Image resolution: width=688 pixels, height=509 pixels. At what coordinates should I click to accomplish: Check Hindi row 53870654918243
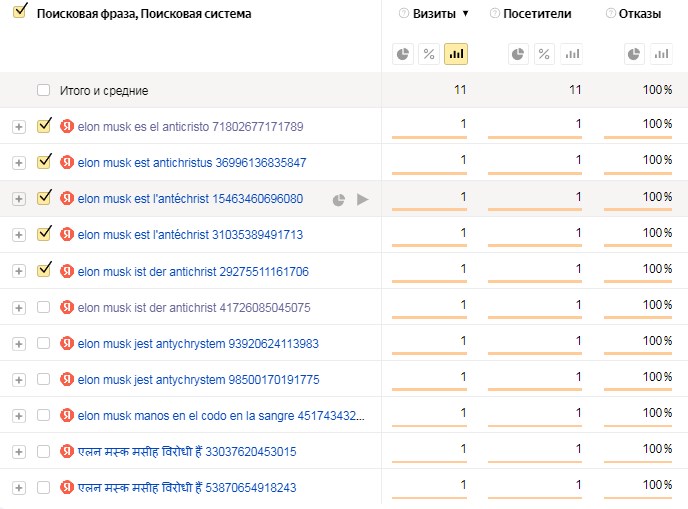[x=43, y=487]
